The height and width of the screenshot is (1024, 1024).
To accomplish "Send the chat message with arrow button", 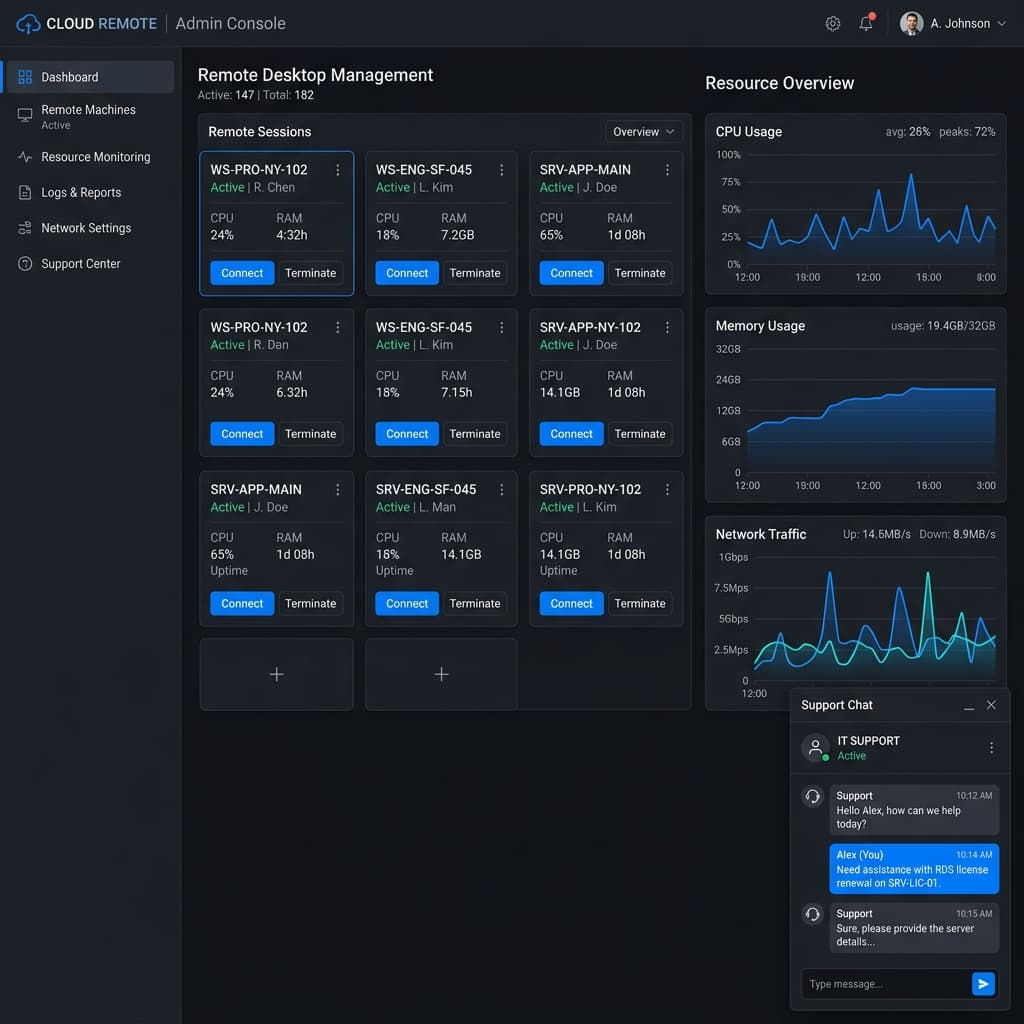I will (983, 984).
